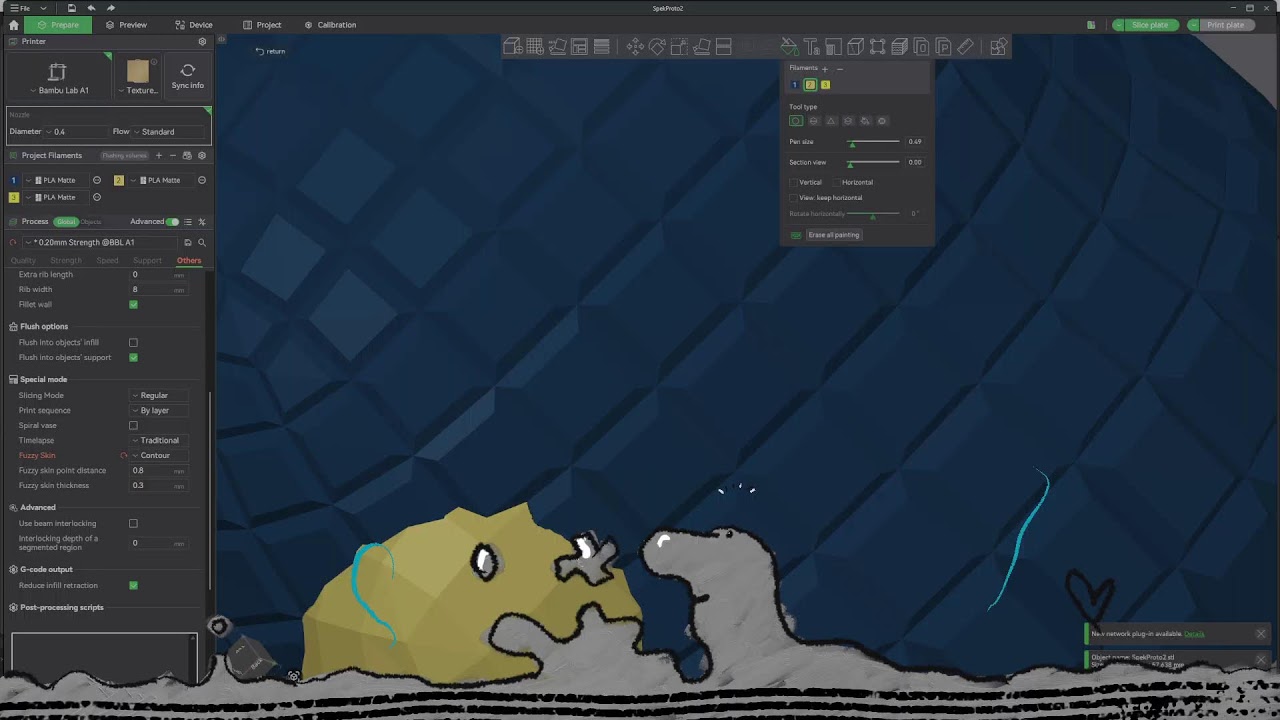Select the Scale tool in toolbar
Viewport: 1280px width, 720px height.
(x=679, y=46)
